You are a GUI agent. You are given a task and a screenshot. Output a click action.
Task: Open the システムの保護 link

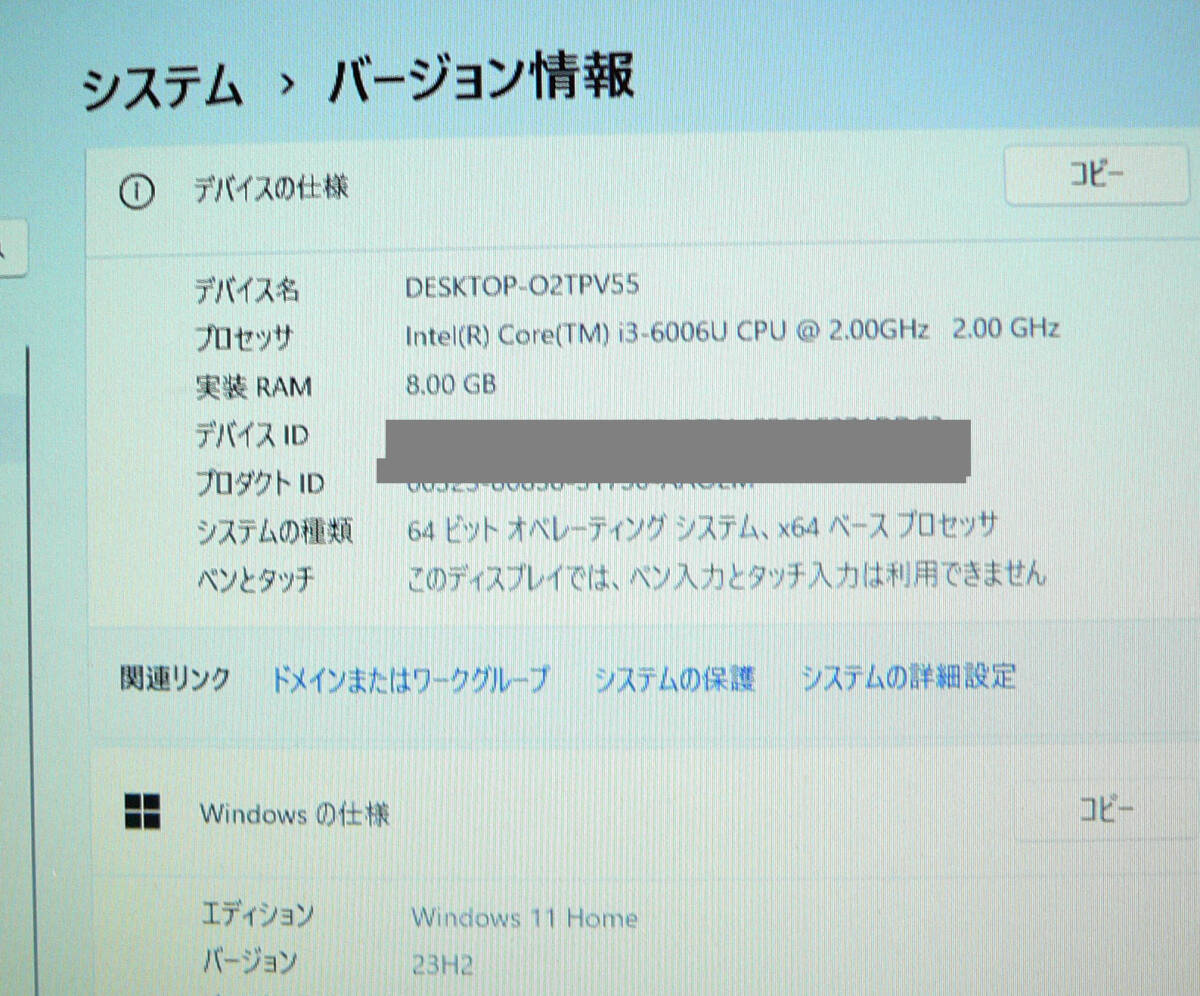click(x=674, y=679)
